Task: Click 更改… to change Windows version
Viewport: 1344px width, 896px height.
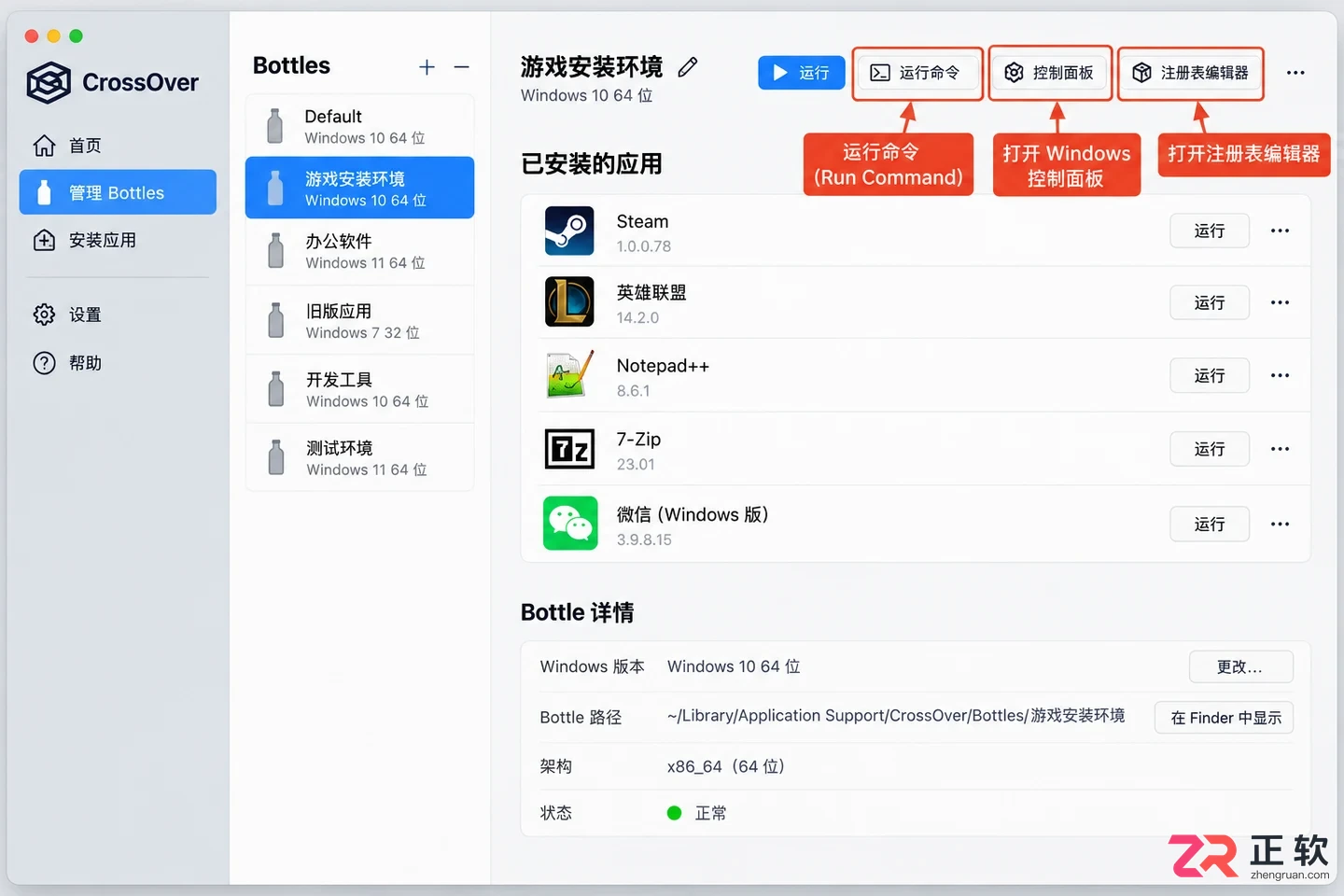Action: coord(1240,666)
